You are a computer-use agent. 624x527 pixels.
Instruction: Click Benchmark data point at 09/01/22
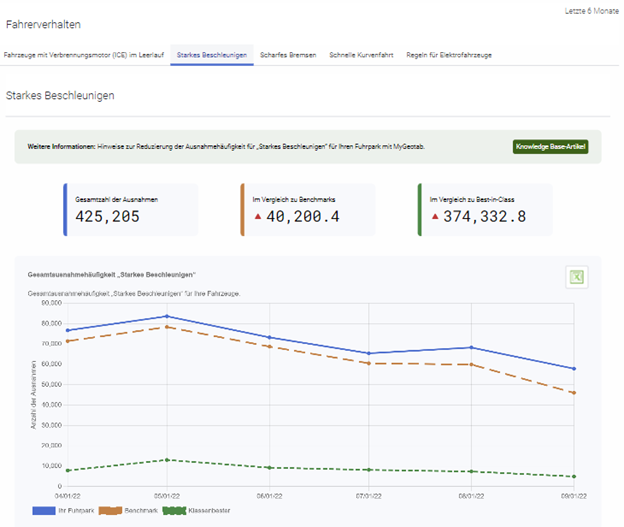[573, 393]
